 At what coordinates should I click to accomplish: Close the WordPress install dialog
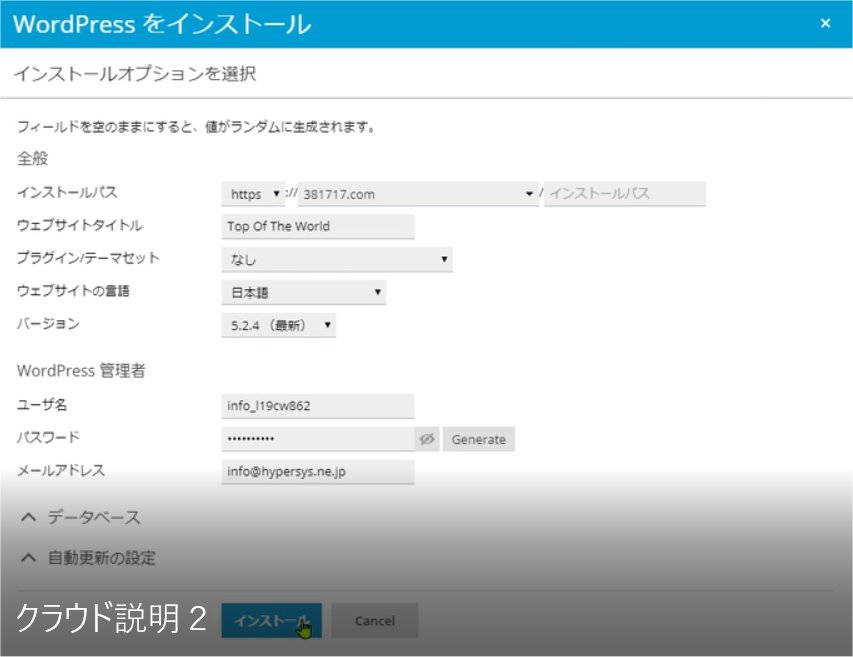[x=825, y=23]
